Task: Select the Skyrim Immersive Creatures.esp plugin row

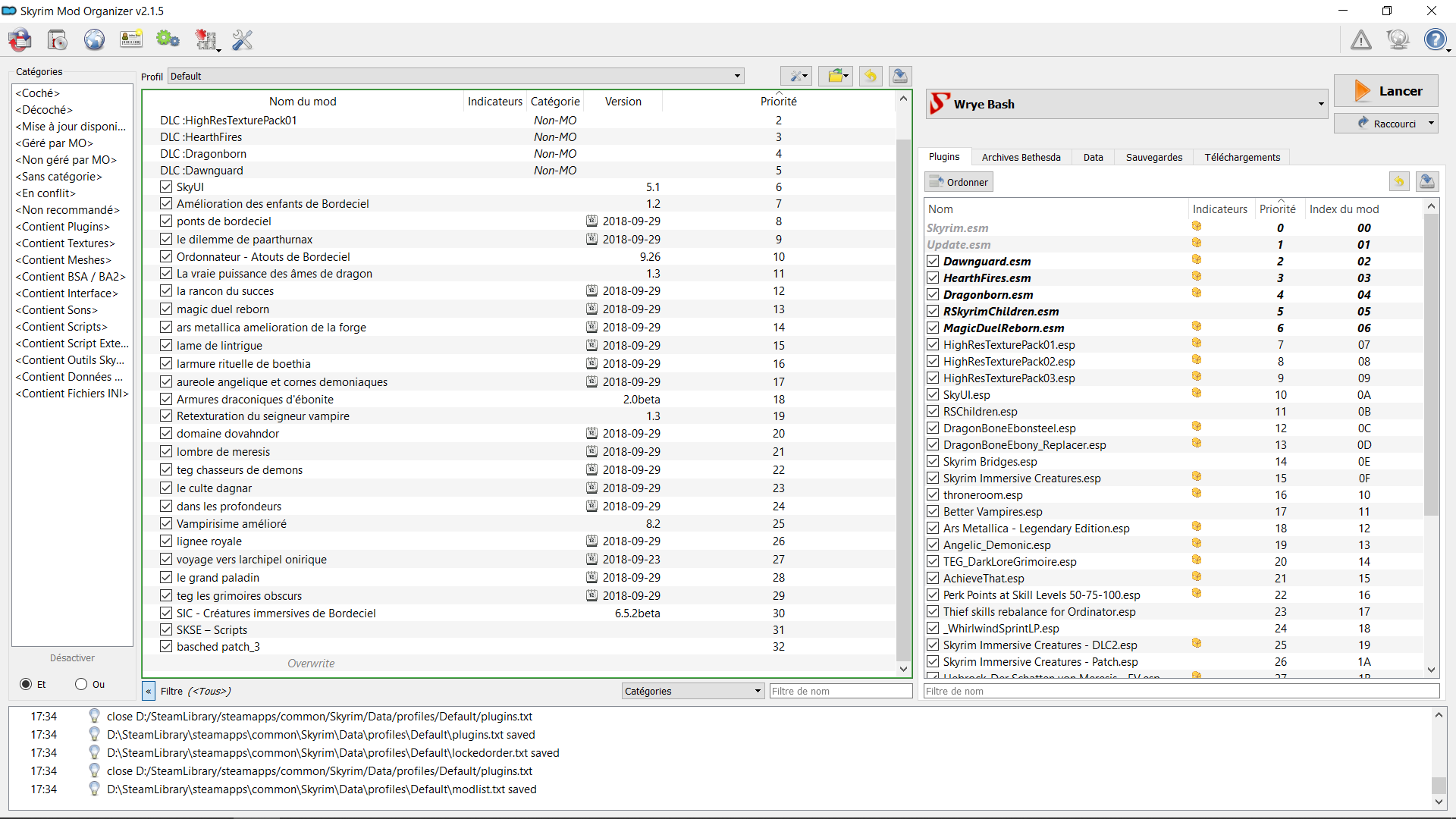Action: [1174, 478]
